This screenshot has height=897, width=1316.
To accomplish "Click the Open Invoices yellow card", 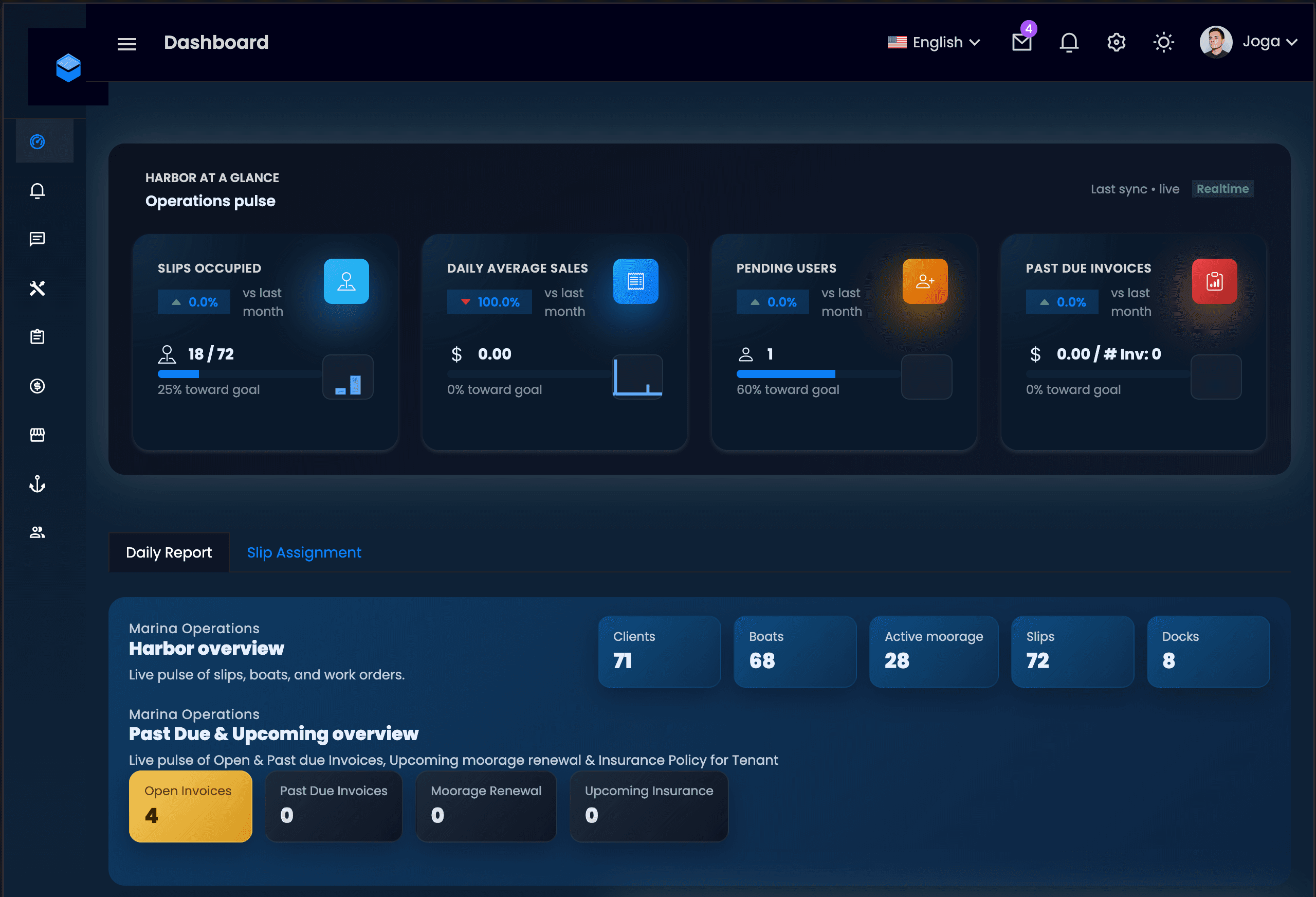I will pos(190,805).
